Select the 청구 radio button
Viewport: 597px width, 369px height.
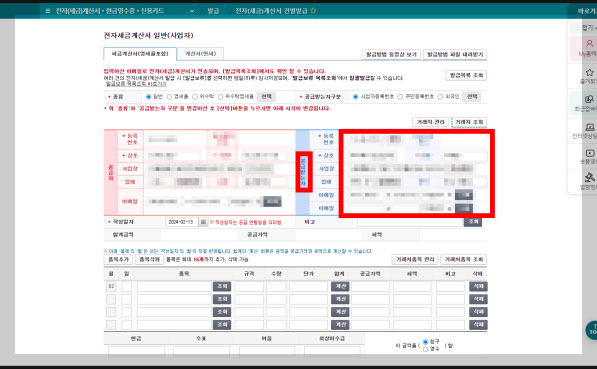(x=426, y=342)
